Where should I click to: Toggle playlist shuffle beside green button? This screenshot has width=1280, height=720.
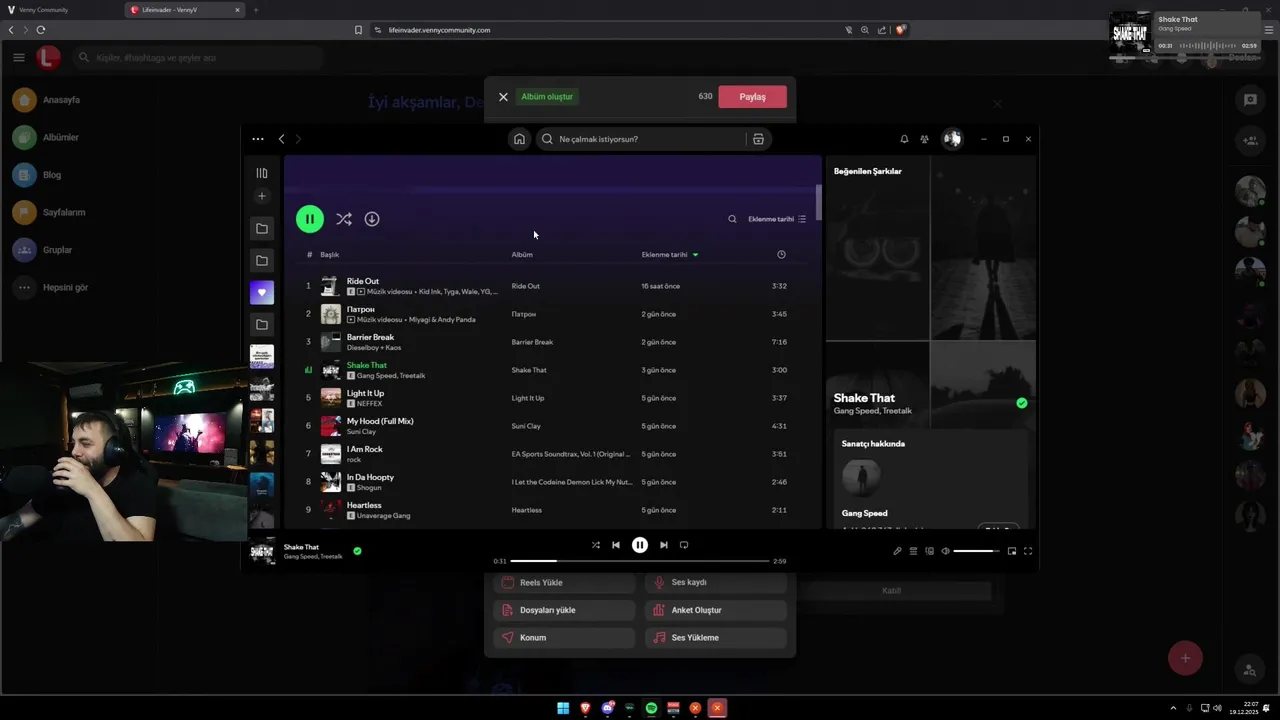pos(343,219)
